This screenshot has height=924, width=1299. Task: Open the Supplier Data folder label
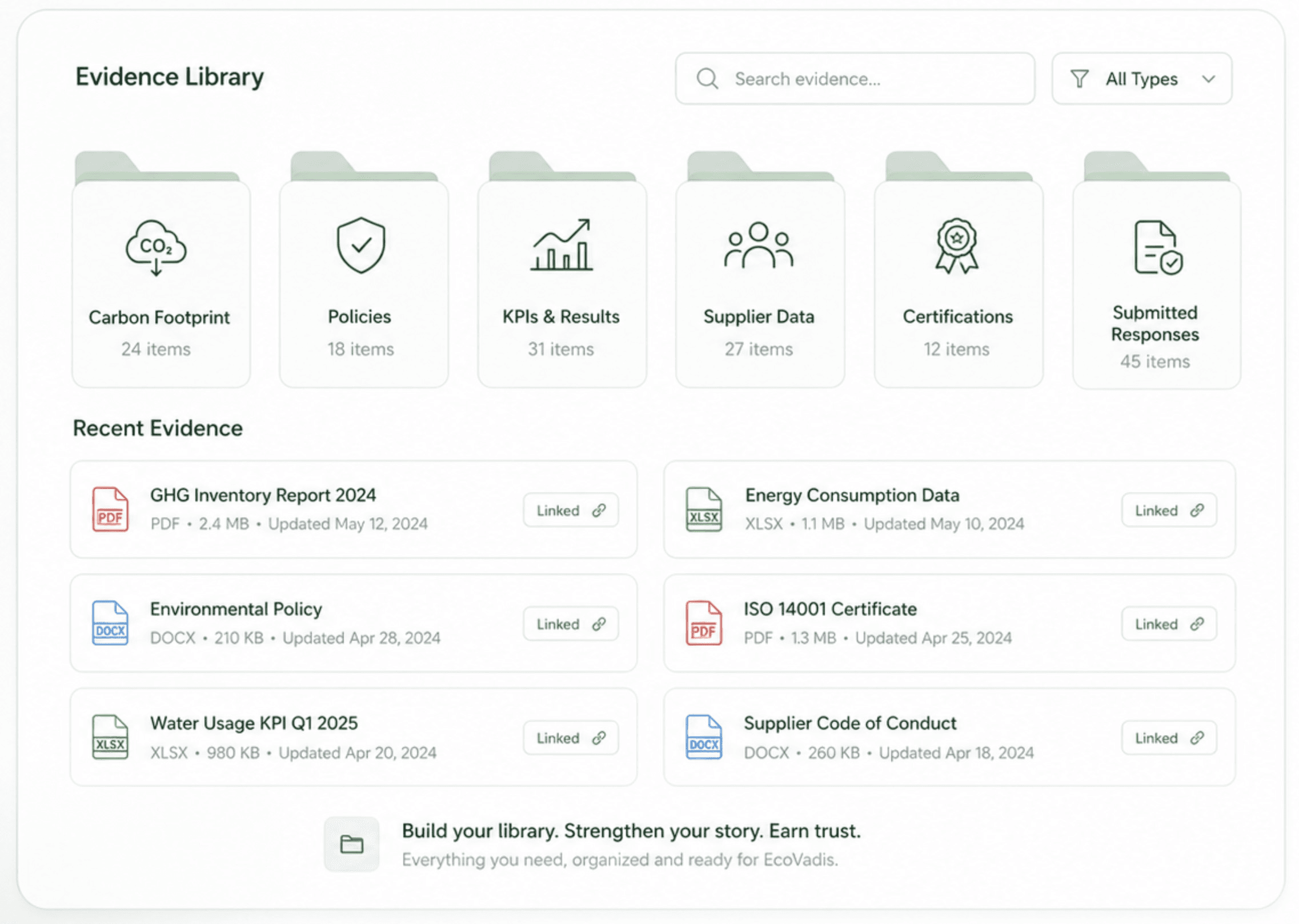coord(759,317)
